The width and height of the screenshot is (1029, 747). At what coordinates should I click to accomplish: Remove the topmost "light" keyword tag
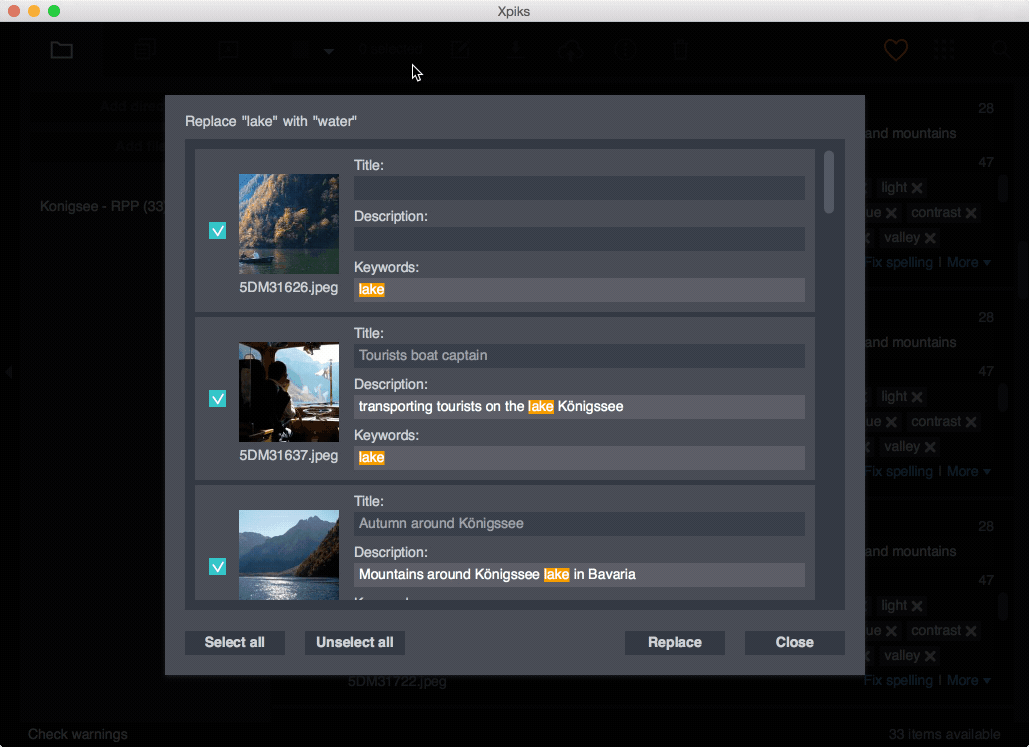coord(917,188)
